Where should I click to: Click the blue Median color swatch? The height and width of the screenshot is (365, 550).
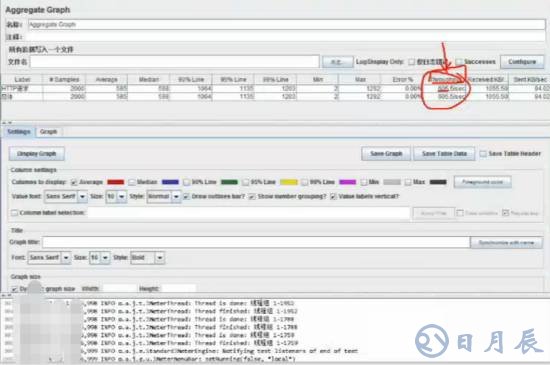click(170, 182)
